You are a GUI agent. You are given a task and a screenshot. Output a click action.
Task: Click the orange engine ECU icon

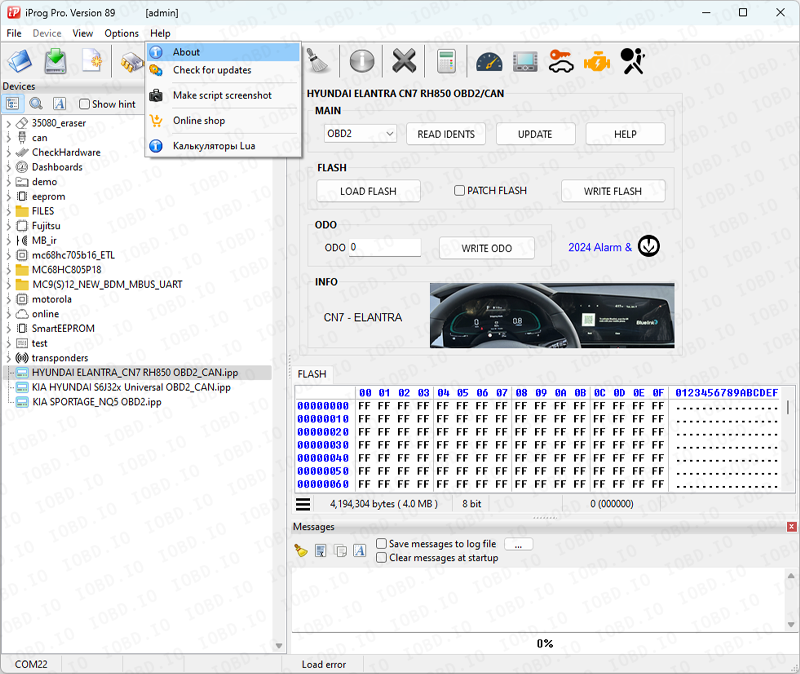pos(597,62)
